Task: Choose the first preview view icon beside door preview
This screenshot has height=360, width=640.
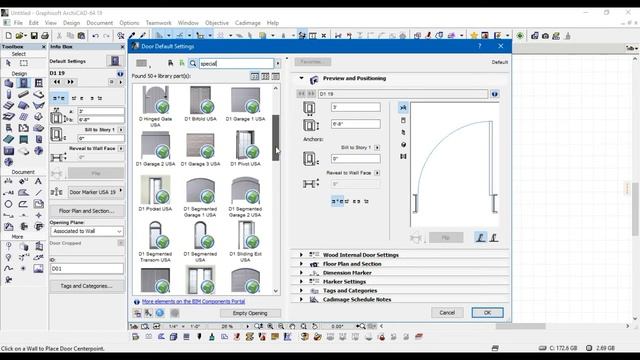Action: [403, 107]
